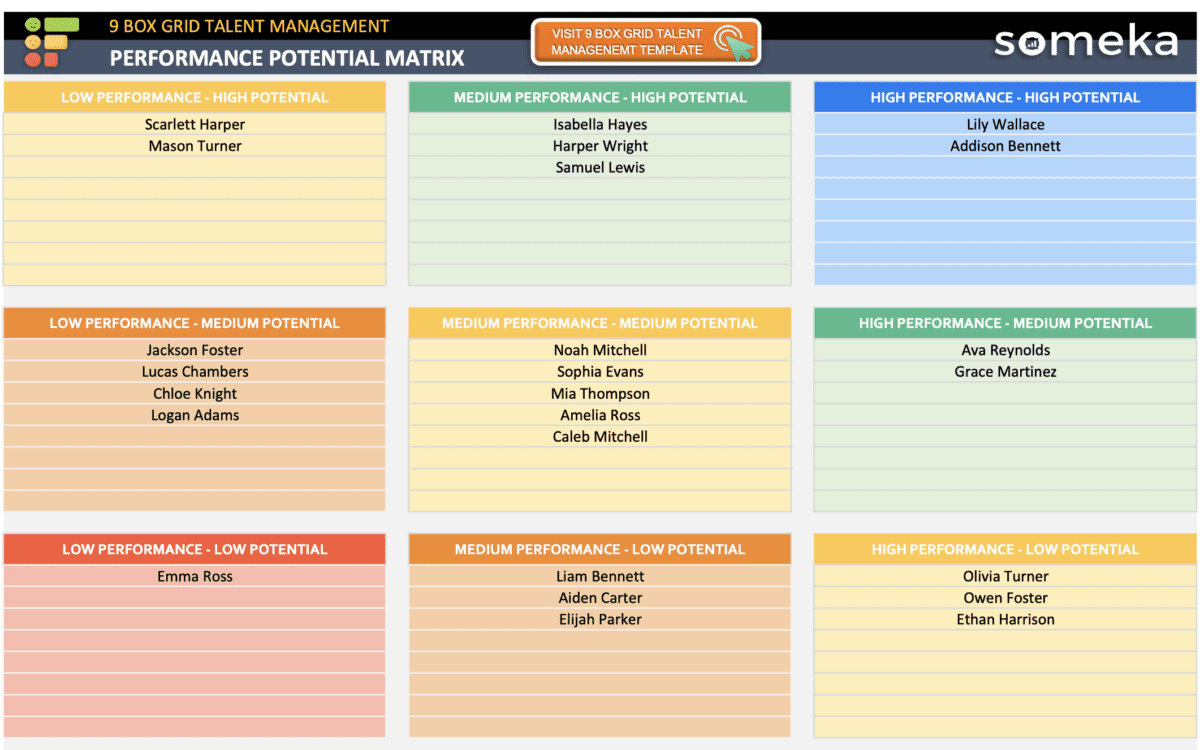This screenshot has width=1200, height=750.
Task: Select Ava Reynolds under High Performance - Medium Potential
Action: (1004, 350)
